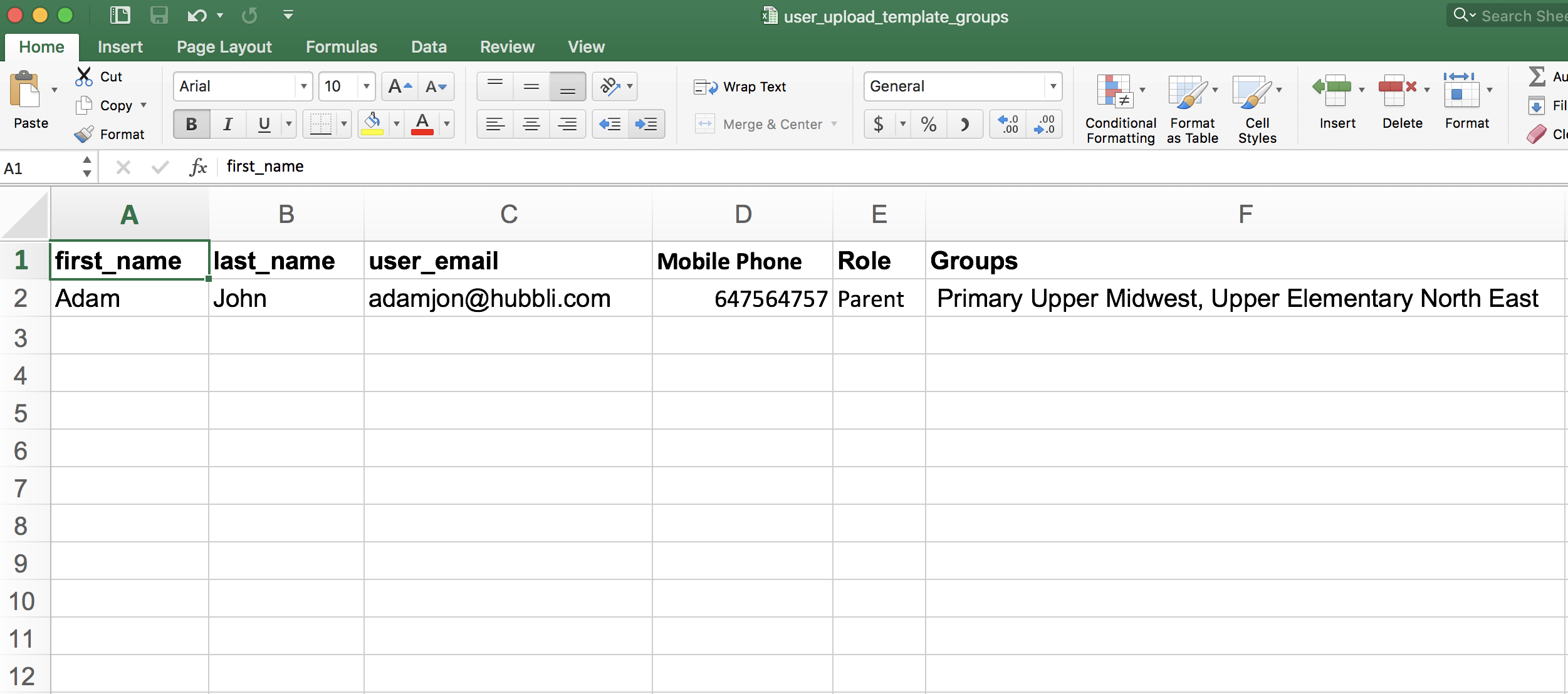Image resolution: width=1568 pixels, height=694 pixels.
Task: Click the Percent style icon
Action: pos(928,124)
